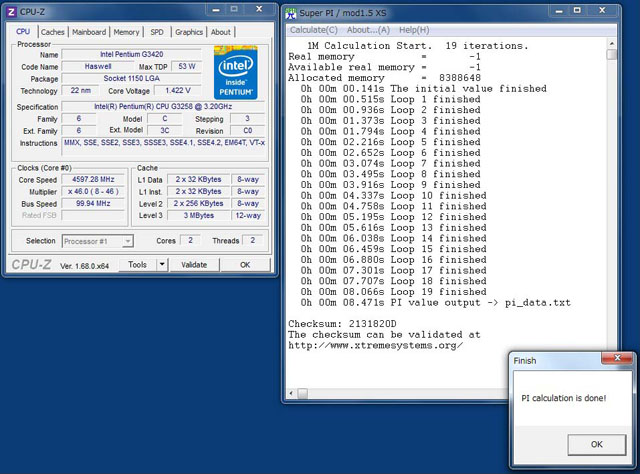The image size is (640, 474).
Task: Click the Allocated memory 8388648 line
Action: pyautogui.click(x=384, y=78)
